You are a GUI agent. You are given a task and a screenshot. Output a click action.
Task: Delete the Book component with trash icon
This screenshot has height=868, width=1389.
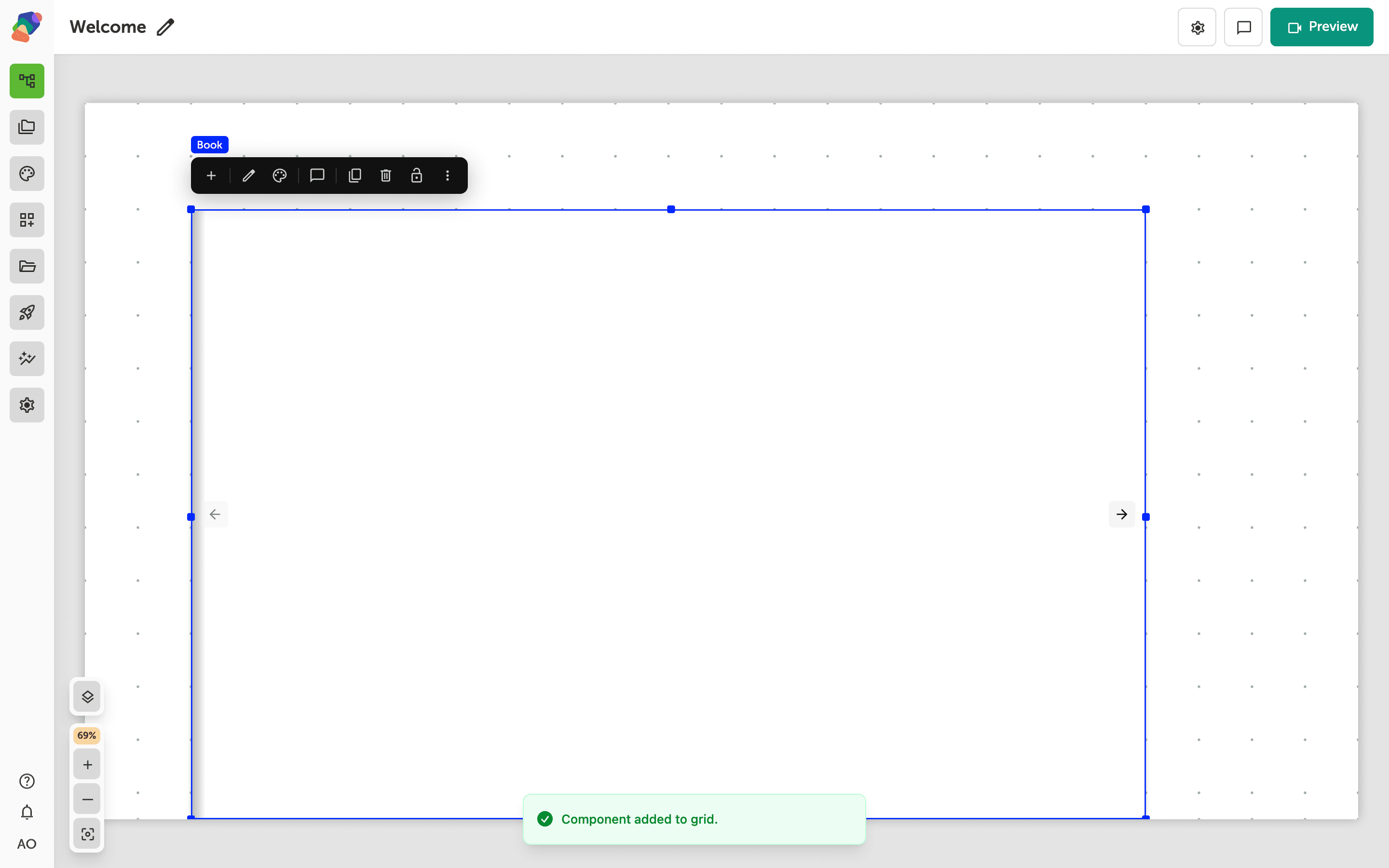[x=386, y=176]
